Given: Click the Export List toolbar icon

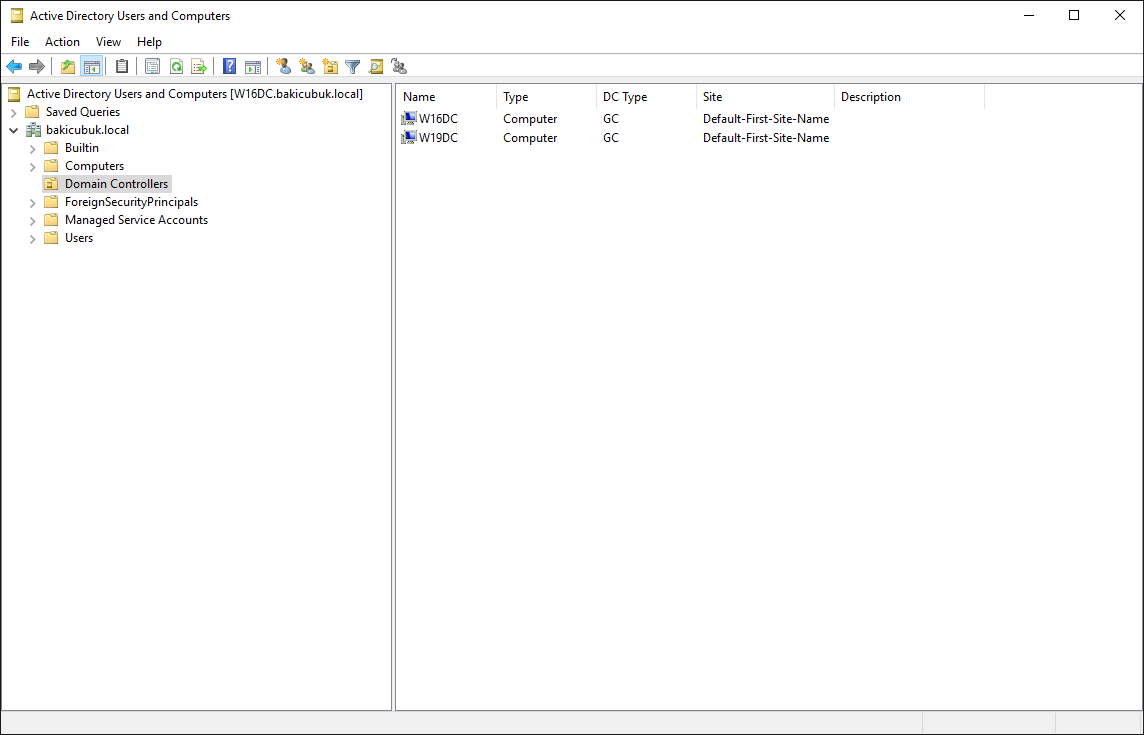Looking at the screenshot, I should pos(198,67).
